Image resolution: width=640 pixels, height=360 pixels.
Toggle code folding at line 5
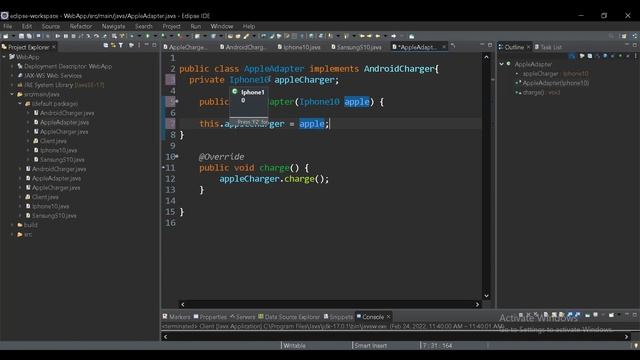(177, 101)
